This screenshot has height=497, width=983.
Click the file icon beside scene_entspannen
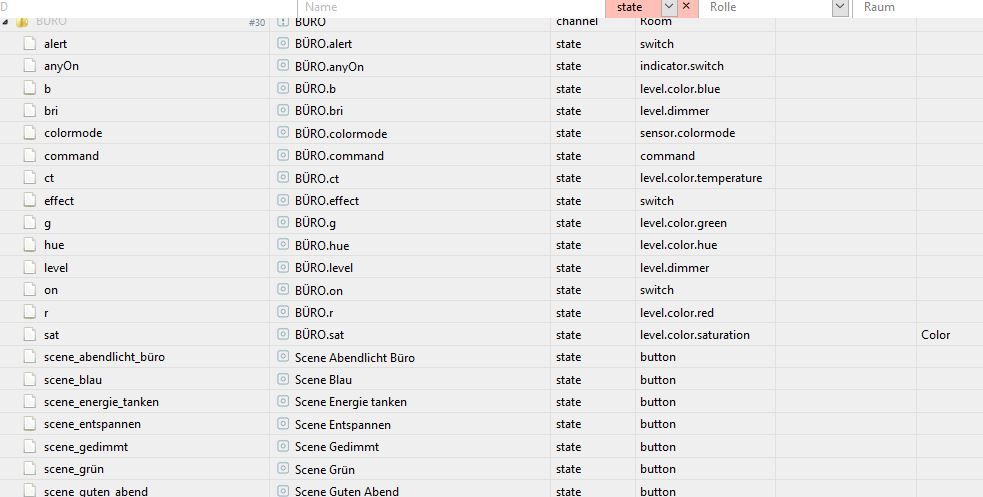[29, 424]
